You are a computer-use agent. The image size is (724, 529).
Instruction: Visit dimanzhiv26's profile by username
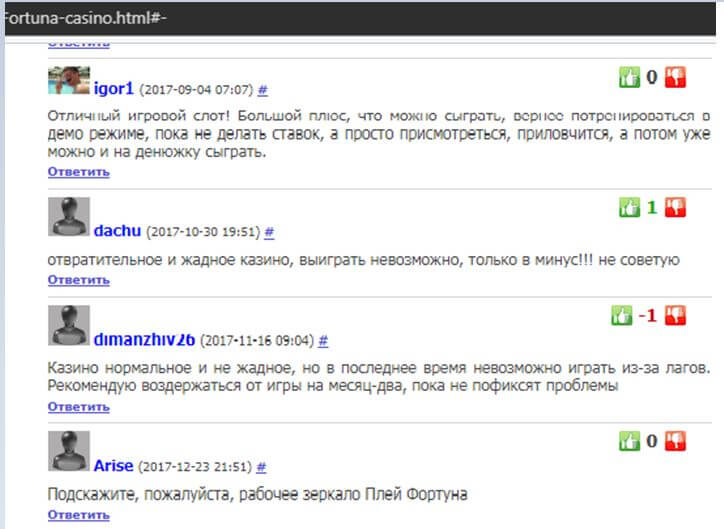tap(145, 339)
